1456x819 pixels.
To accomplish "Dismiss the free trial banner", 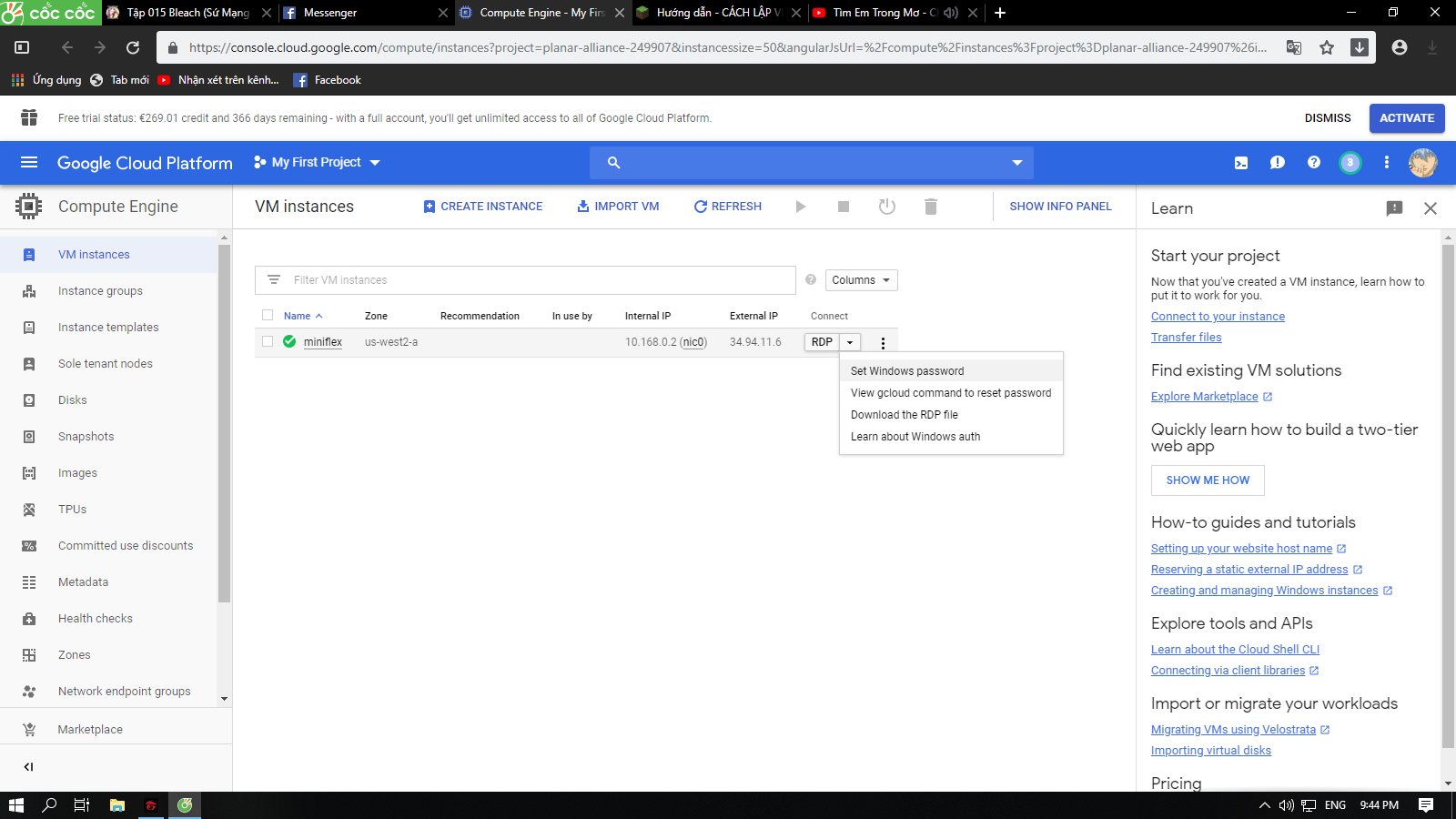I will pyautogui.click(x=1328, y=118).
